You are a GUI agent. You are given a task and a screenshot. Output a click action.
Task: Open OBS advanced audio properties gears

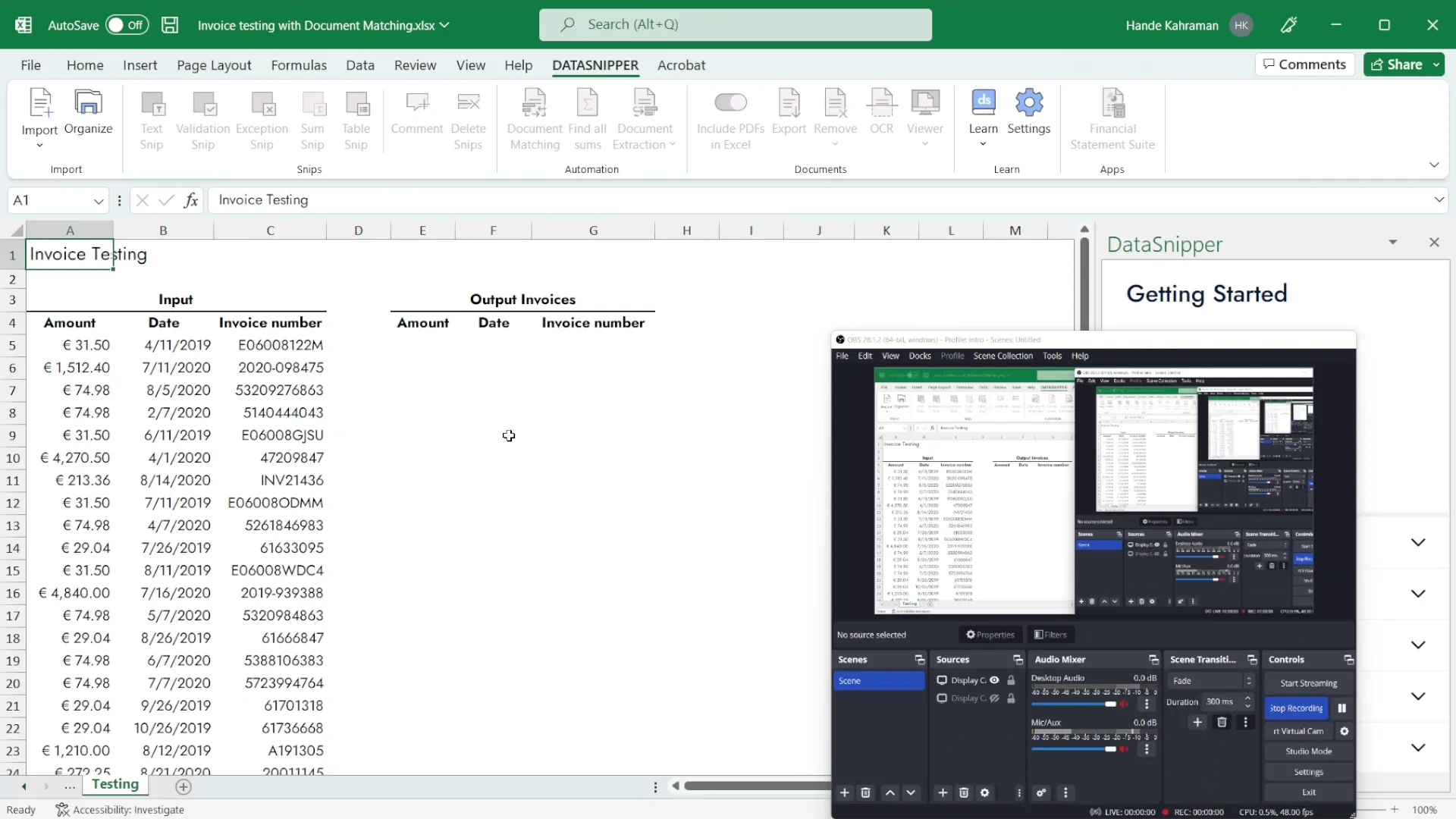[1041, 792]
